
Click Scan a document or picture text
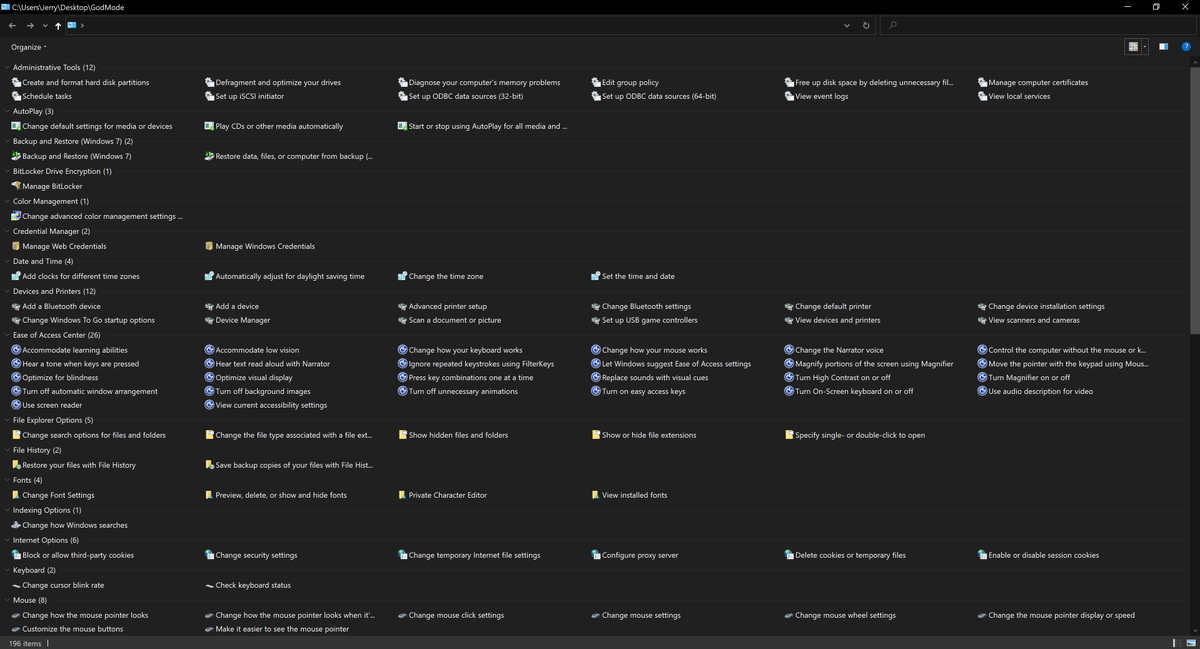[455, 321]
